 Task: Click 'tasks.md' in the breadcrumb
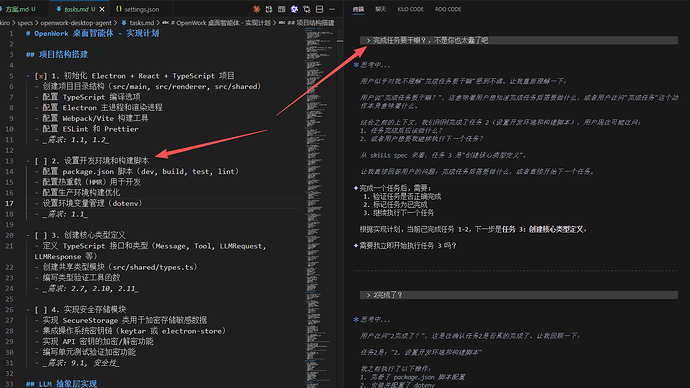pyautogui.click(x=142, y=22)
